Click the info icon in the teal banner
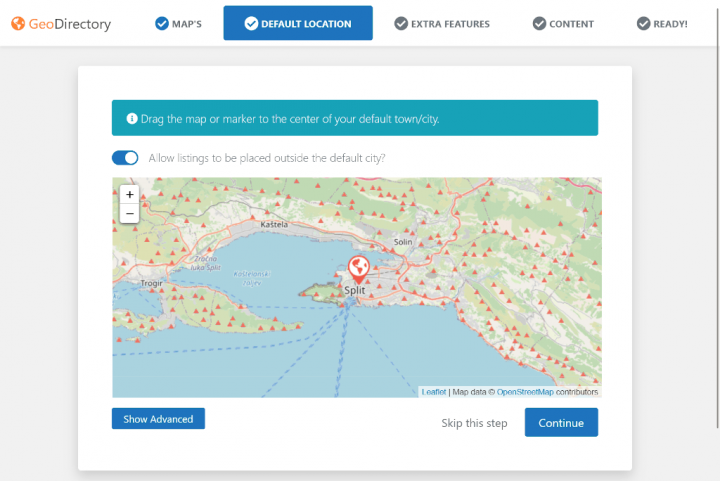 pyautogui.click(x=131, y=119)
